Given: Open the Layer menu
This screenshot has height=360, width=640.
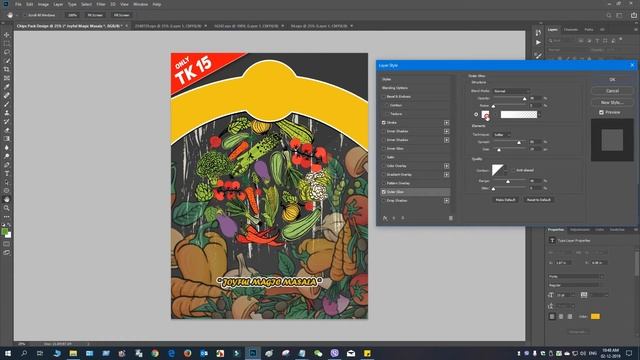Looking at the screenshot, I should (58, 4).
